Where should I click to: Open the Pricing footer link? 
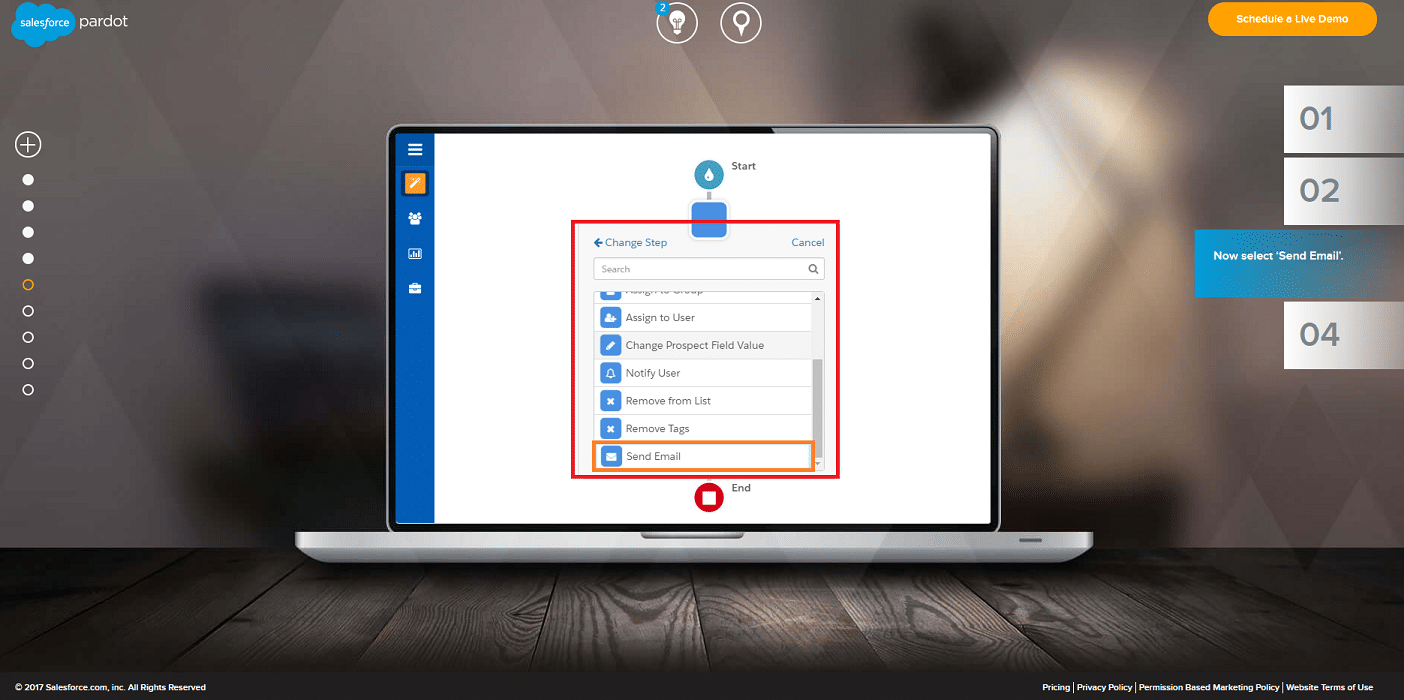tap(1056, 687)
